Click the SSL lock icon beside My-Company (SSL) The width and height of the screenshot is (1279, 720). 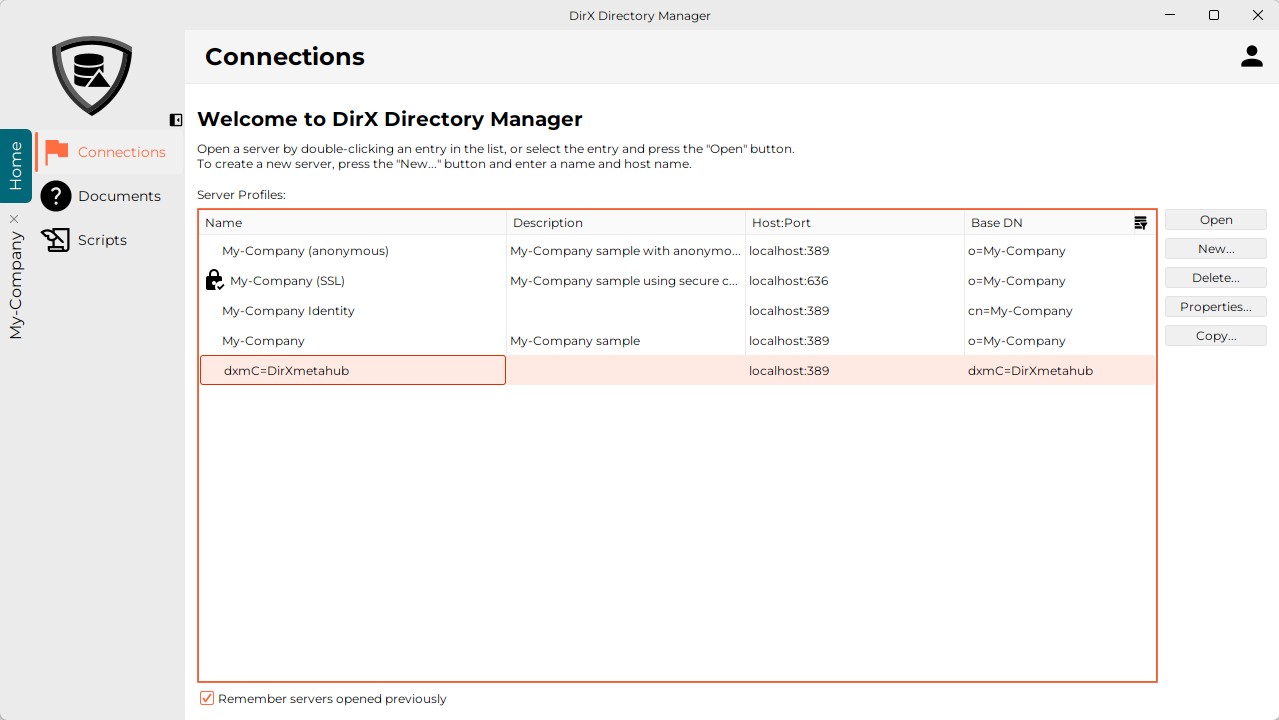point(214,281)
